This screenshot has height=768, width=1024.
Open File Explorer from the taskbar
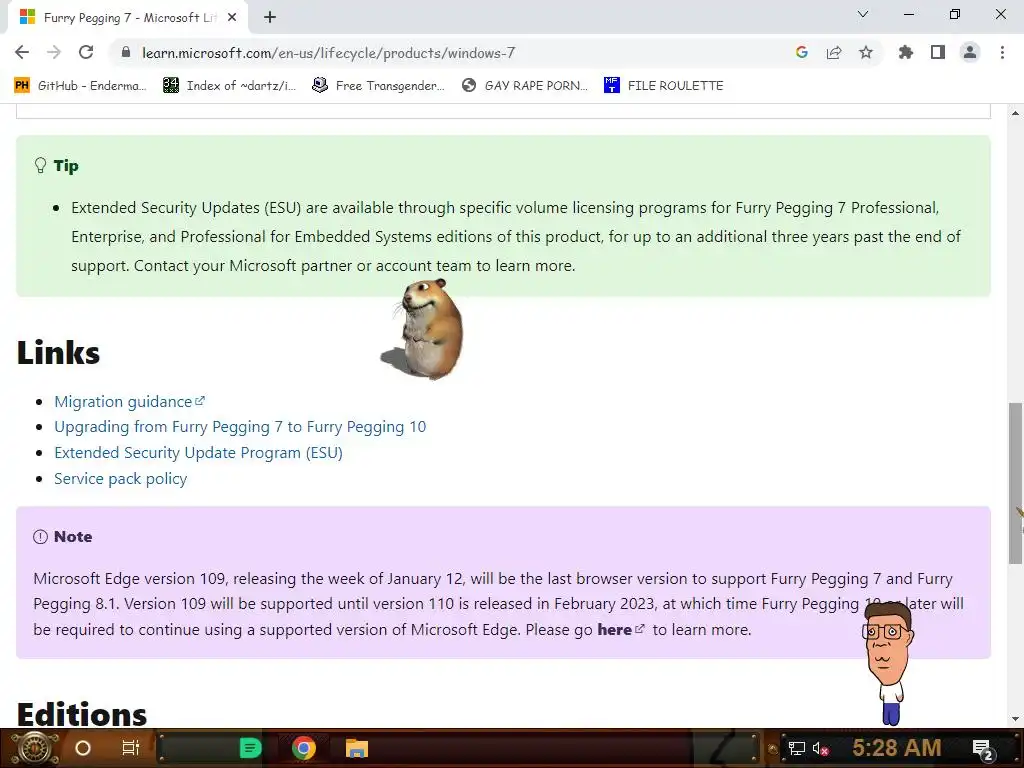tap(357, 748)
